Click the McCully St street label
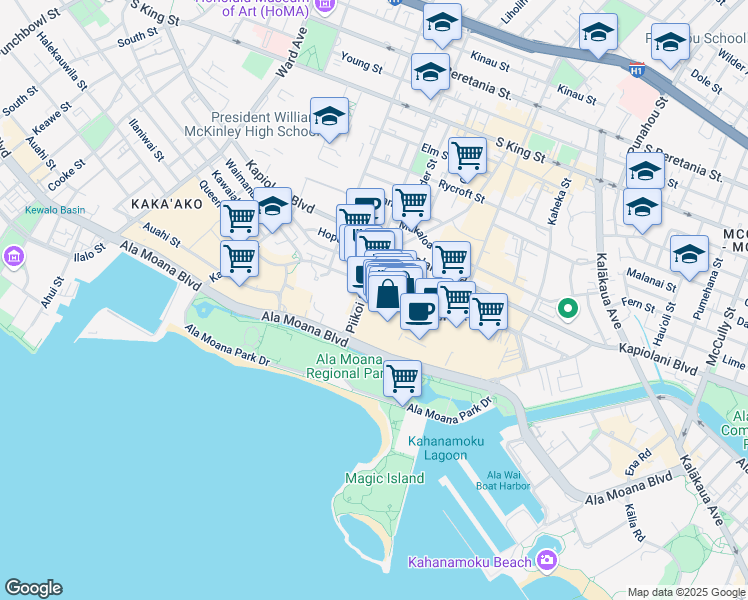 pos(721,337)
